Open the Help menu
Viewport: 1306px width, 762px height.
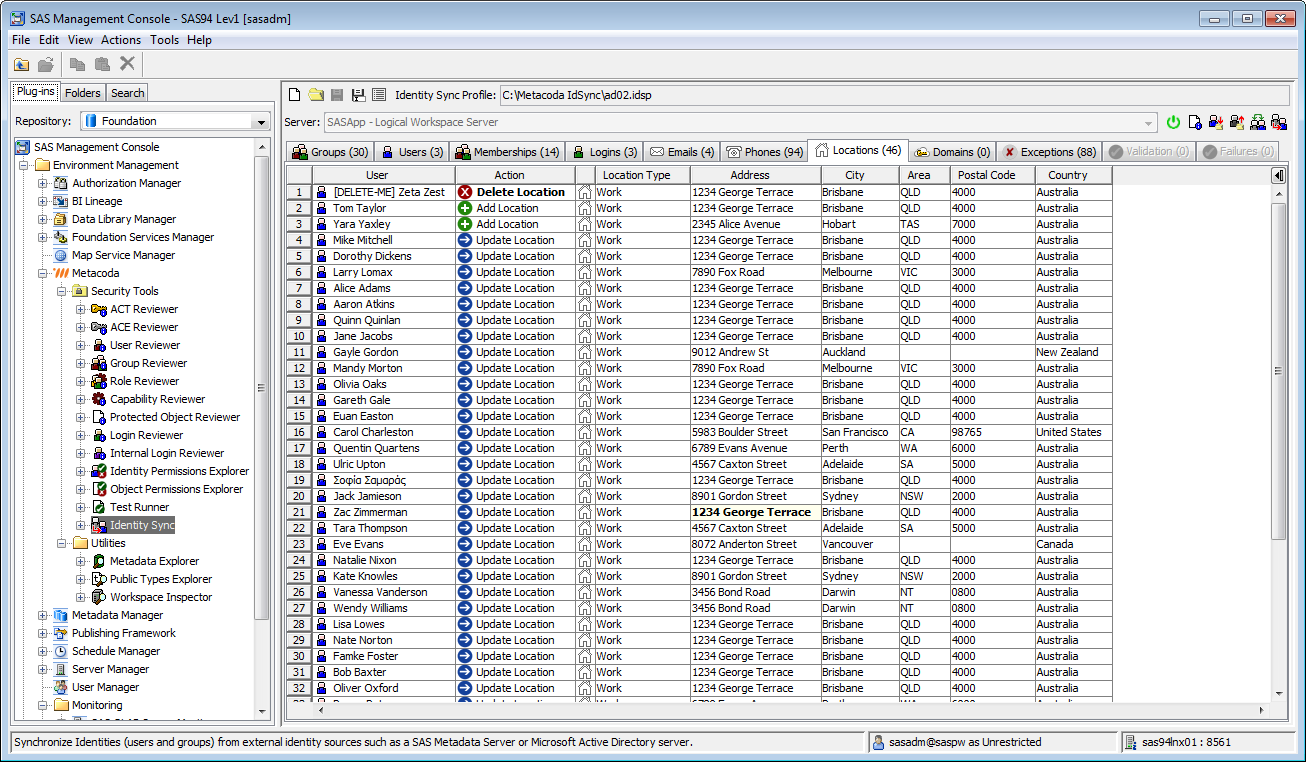199,40
